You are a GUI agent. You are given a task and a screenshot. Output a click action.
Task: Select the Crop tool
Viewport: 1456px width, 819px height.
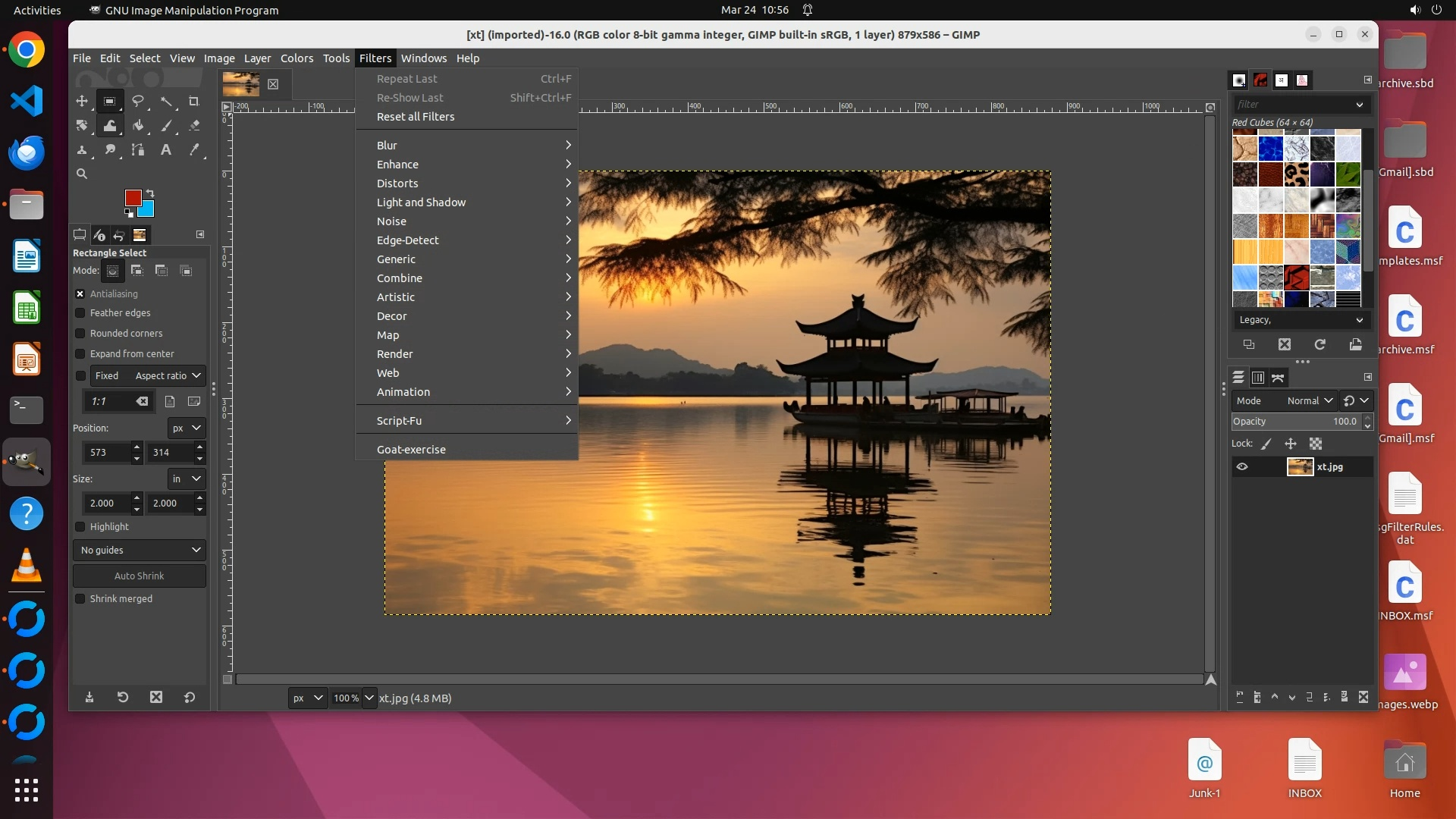(x=194, y=101)
